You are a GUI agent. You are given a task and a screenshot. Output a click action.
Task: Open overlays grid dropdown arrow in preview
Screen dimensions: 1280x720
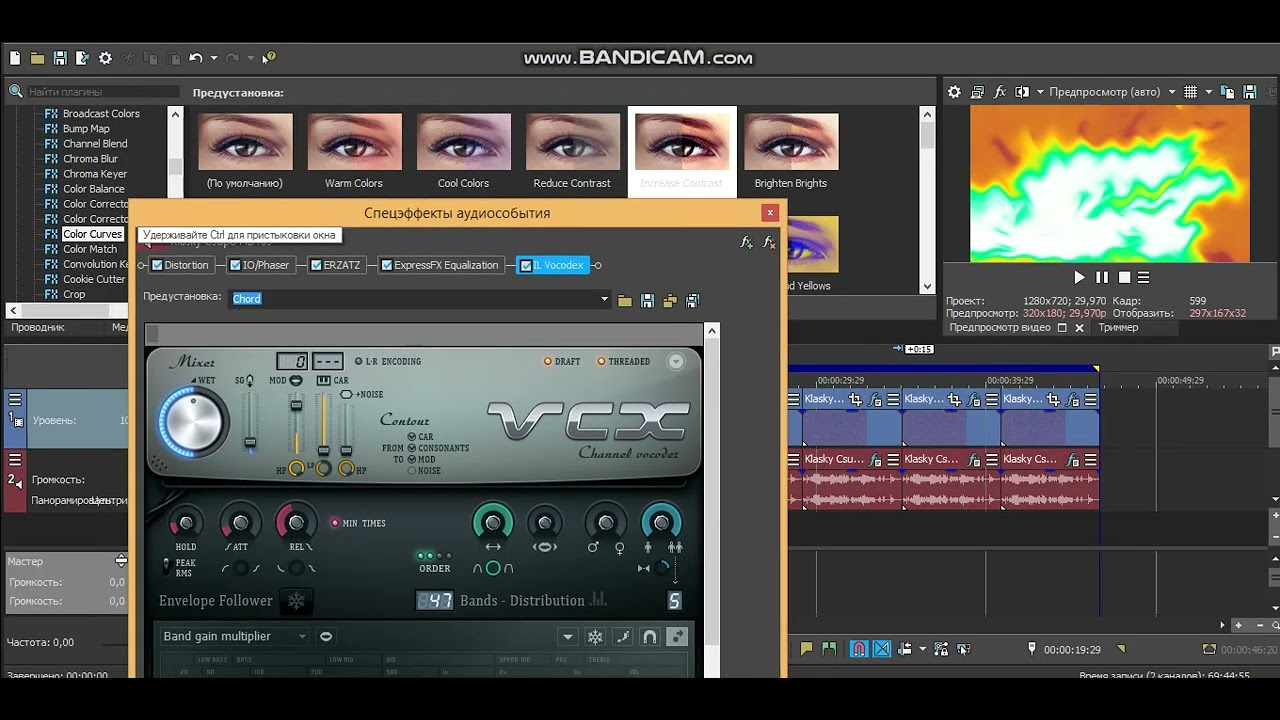pos(1208,92)
